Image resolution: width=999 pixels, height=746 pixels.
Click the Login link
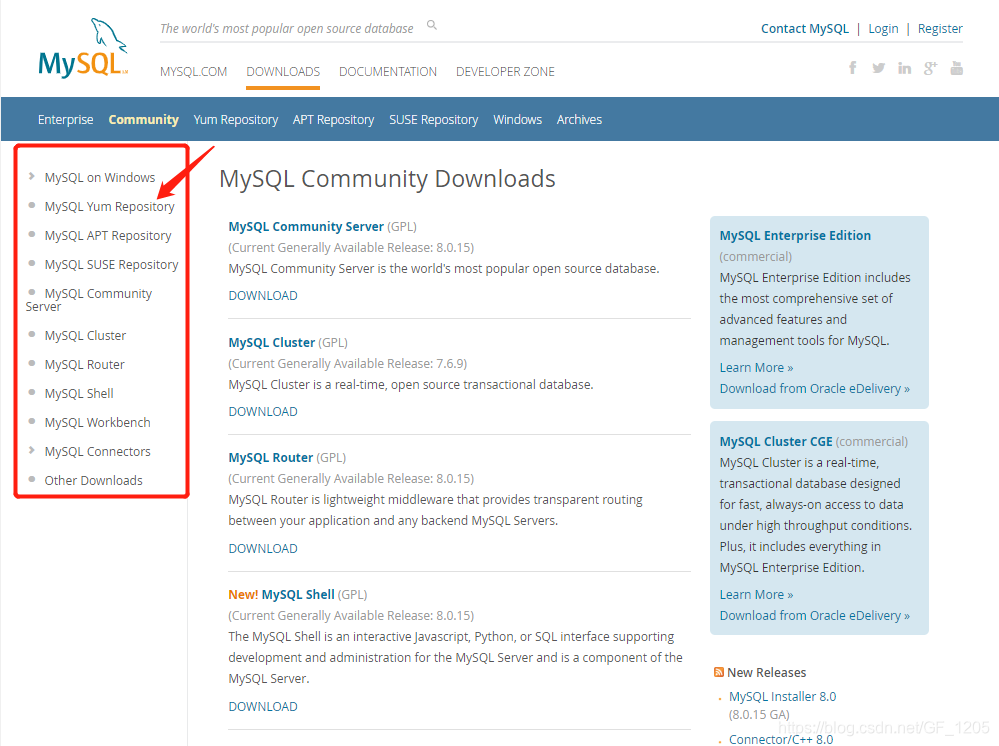click(883, 29)
